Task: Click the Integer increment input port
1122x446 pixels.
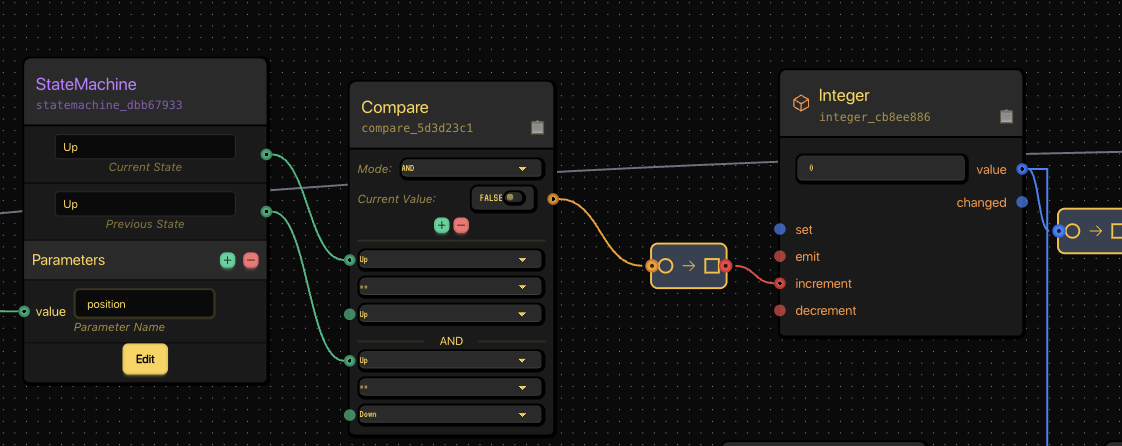Action: click(x=781, y=284)
